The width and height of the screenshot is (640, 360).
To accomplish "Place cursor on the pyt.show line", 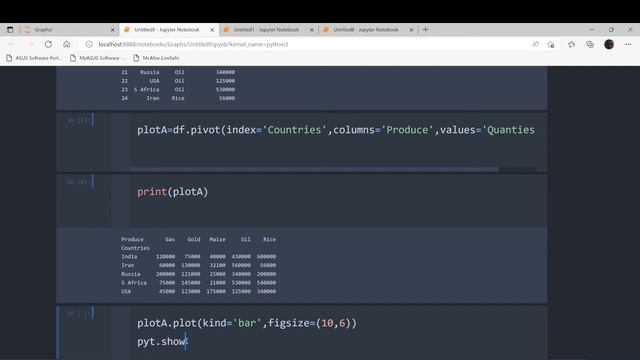I will click(162, 341).
